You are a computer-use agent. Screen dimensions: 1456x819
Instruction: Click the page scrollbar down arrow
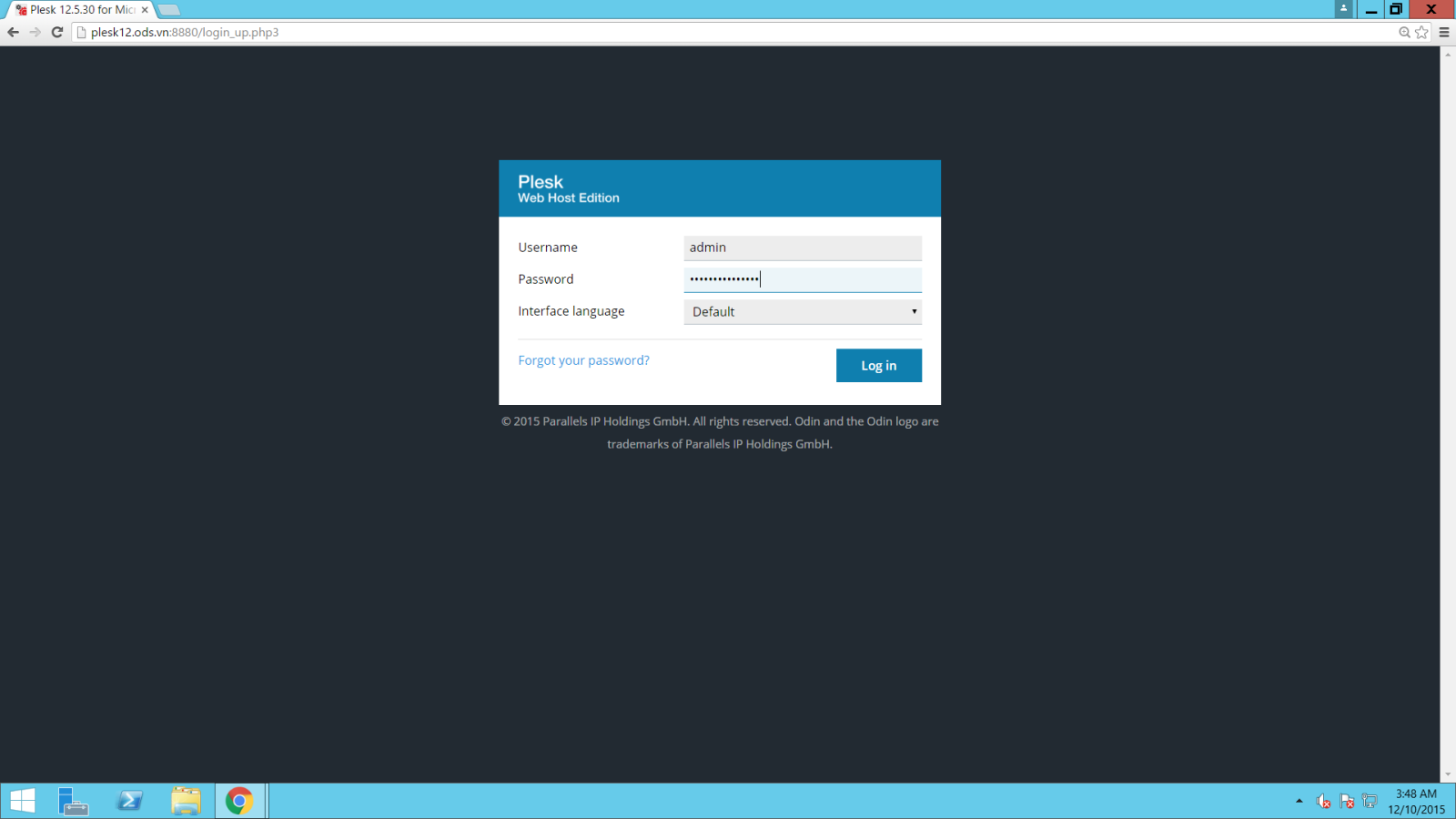coord(1448,774)
